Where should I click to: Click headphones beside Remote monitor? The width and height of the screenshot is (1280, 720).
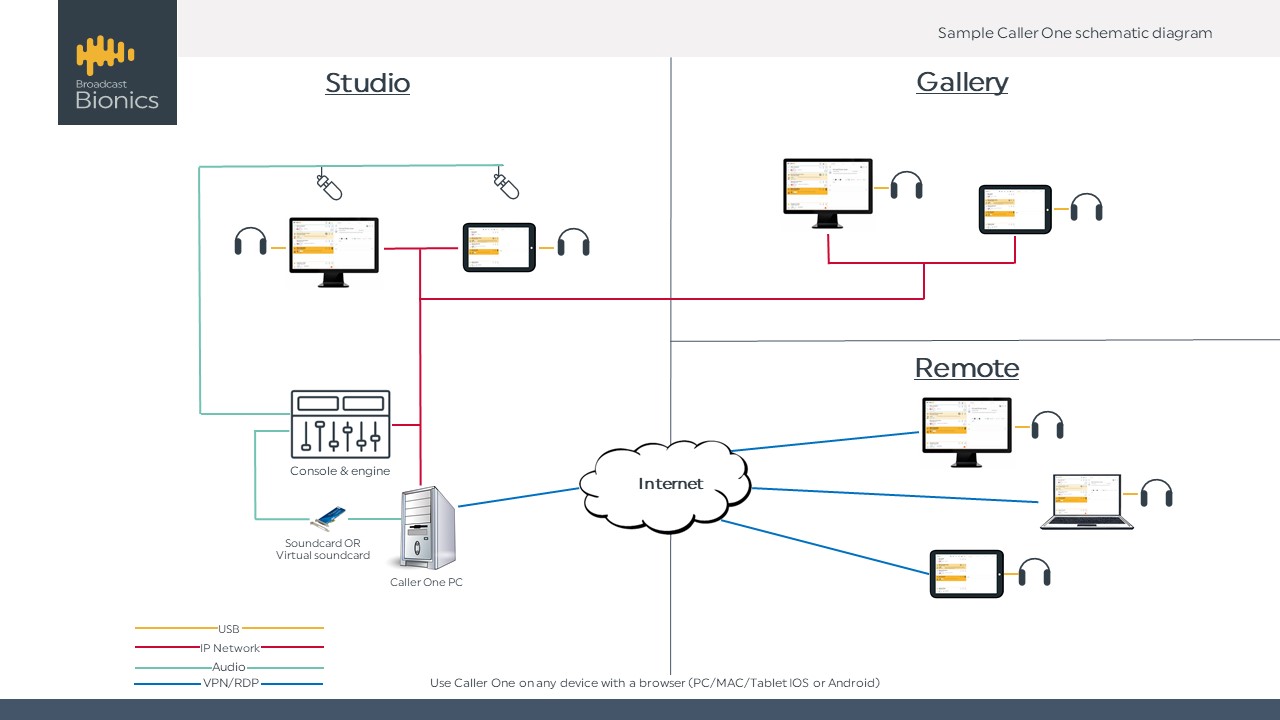click(1047, 426)
